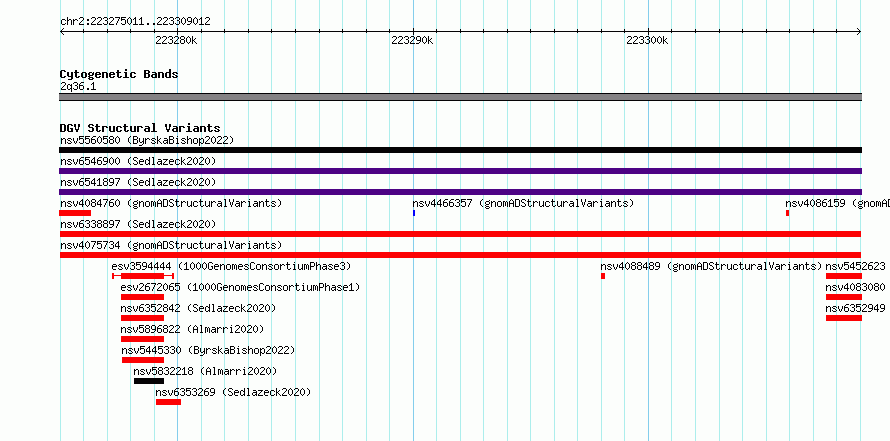Viewport: 890px width, 441px height.
Task: Open nsv6352842 (Sedlazeck2020) label
Action: click(x=198, y=308)
